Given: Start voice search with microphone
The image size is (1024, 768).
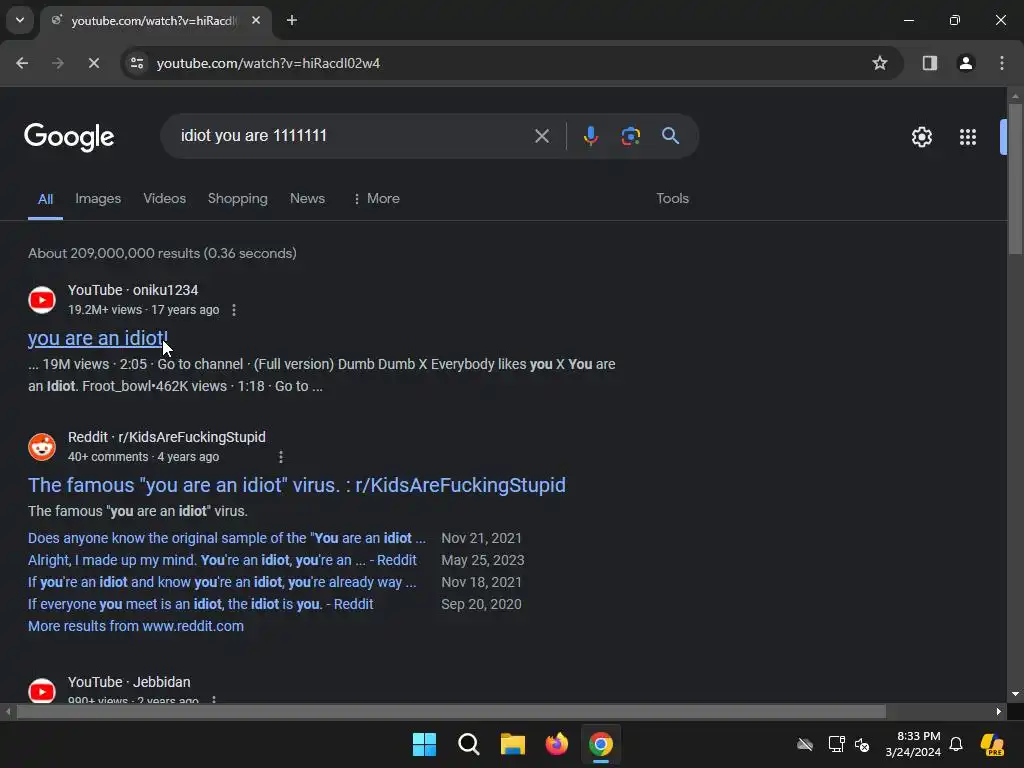Looking at the screenshot, I should (591, 136).
